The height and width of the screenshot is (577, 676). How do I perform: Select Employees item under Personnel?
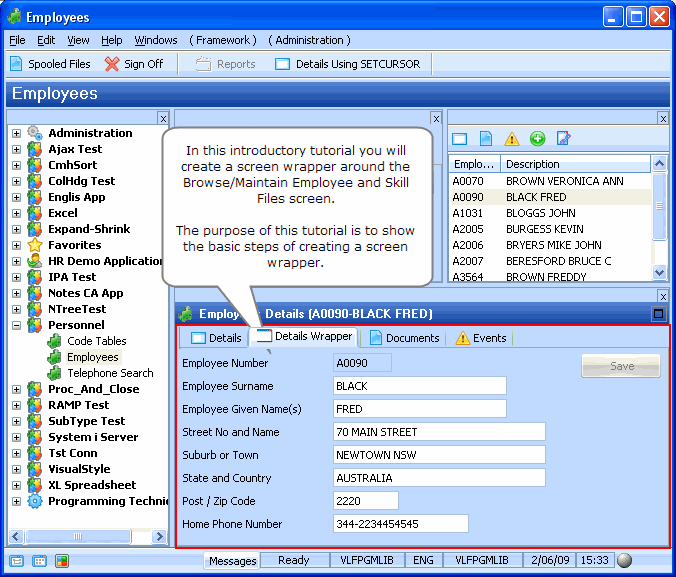click(x=93, y=357)
